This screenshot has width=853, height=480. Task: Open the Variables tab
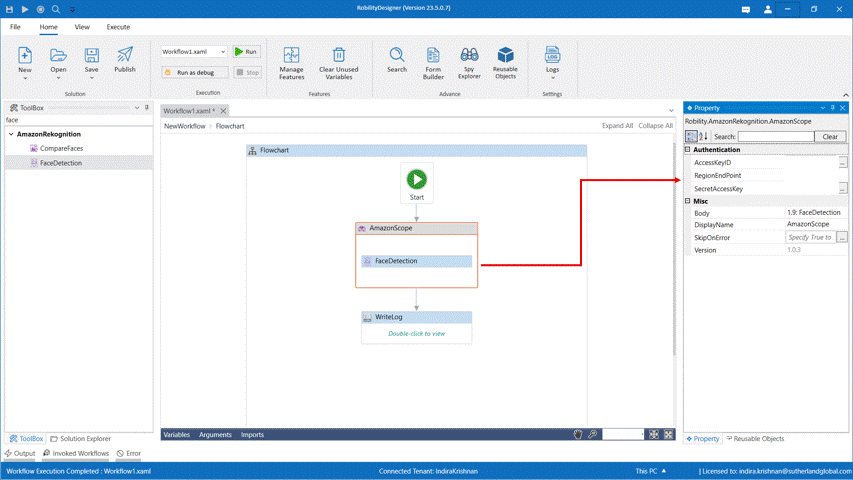click(176, 435)
